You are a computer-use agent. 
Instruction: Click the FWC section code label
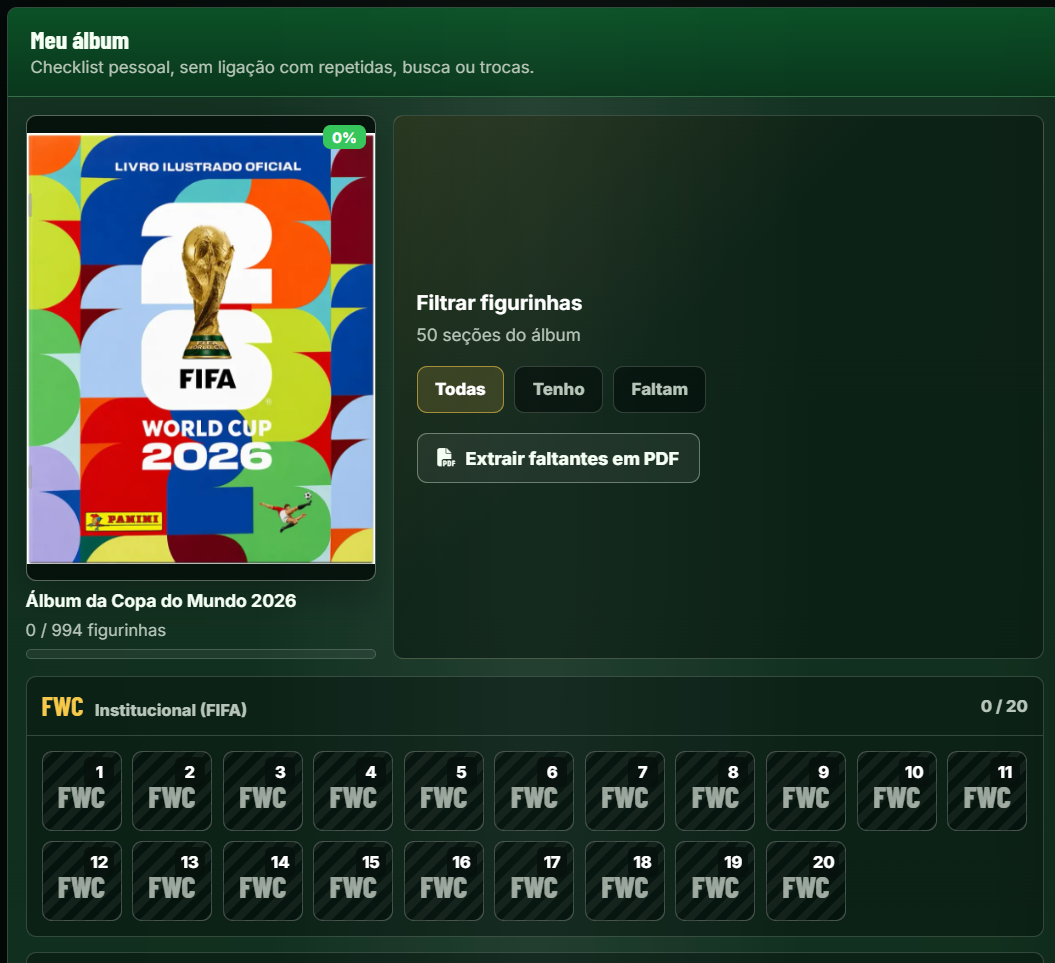tap(63, 707)
